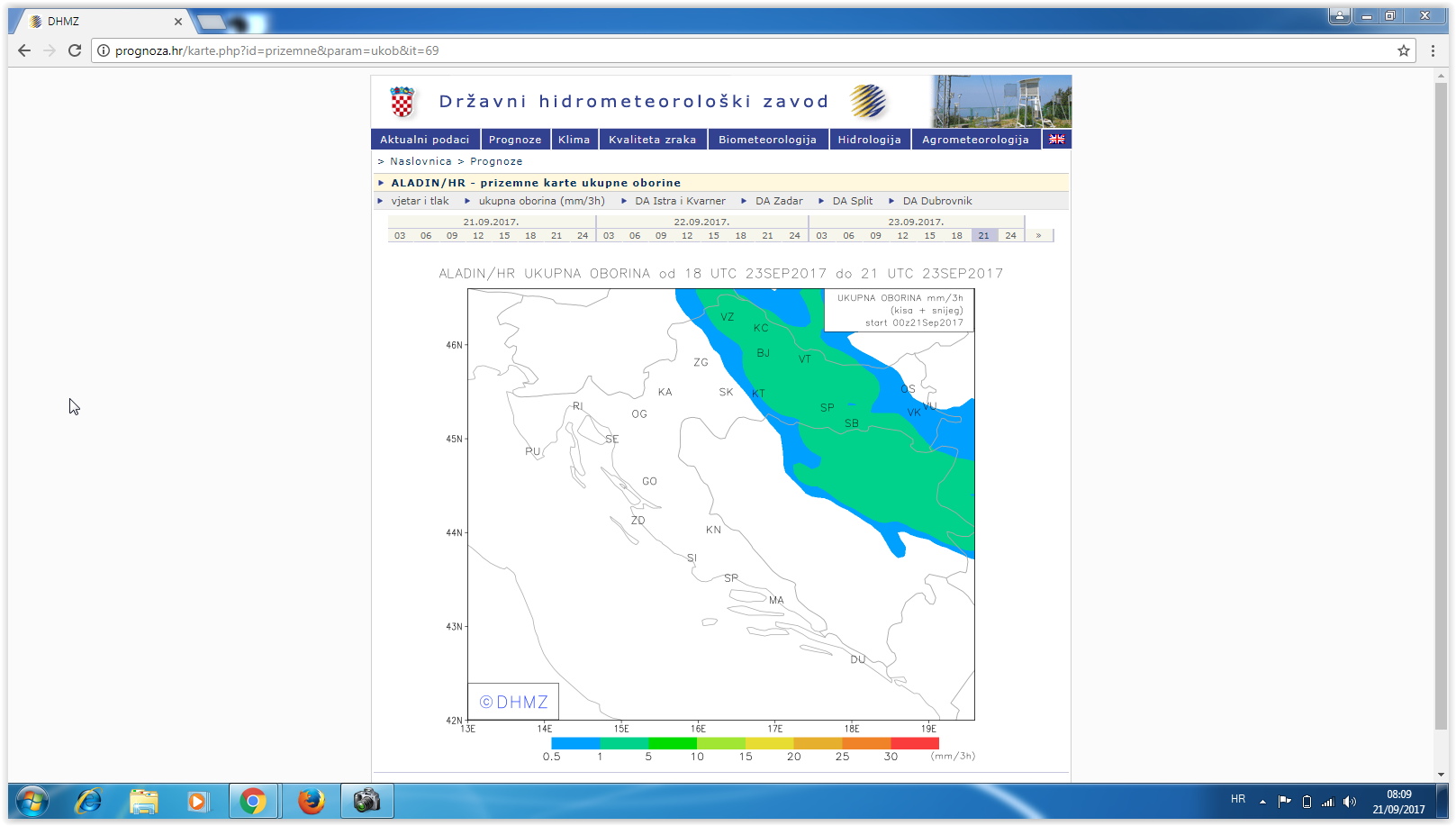Click the volume speaker icon in tray
The width and height of the screenshot is (1456, 826).
[x=1349, y=802]
